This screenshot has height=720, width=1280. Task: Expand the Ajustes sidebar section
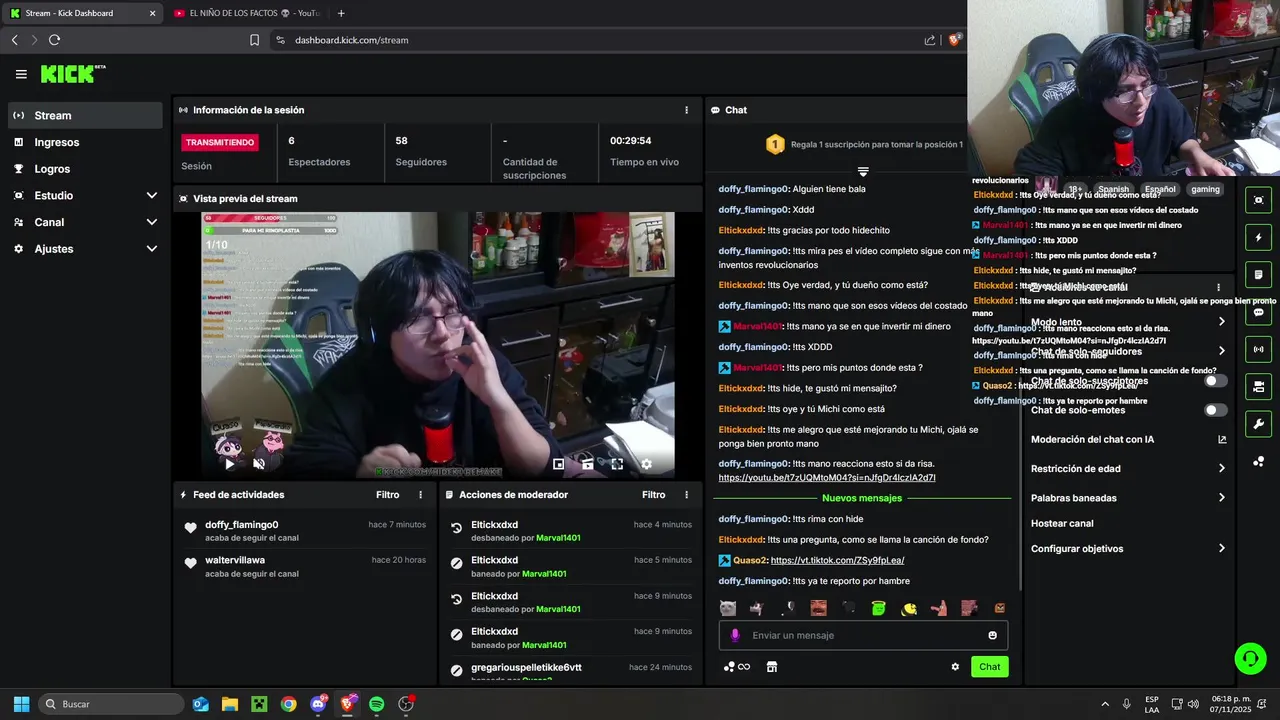click(x=85, y=249)
